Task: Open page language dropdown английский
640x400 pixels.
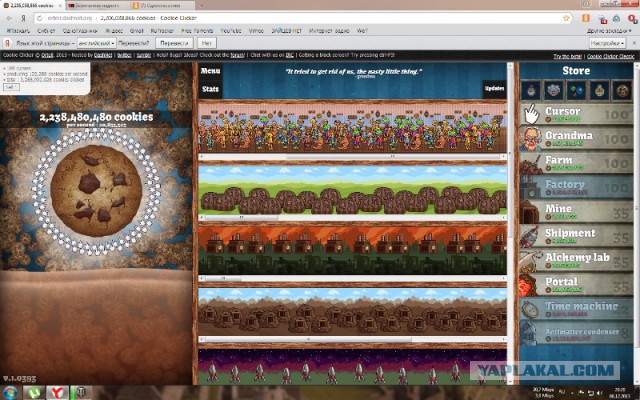Action: tap(97, 43)
